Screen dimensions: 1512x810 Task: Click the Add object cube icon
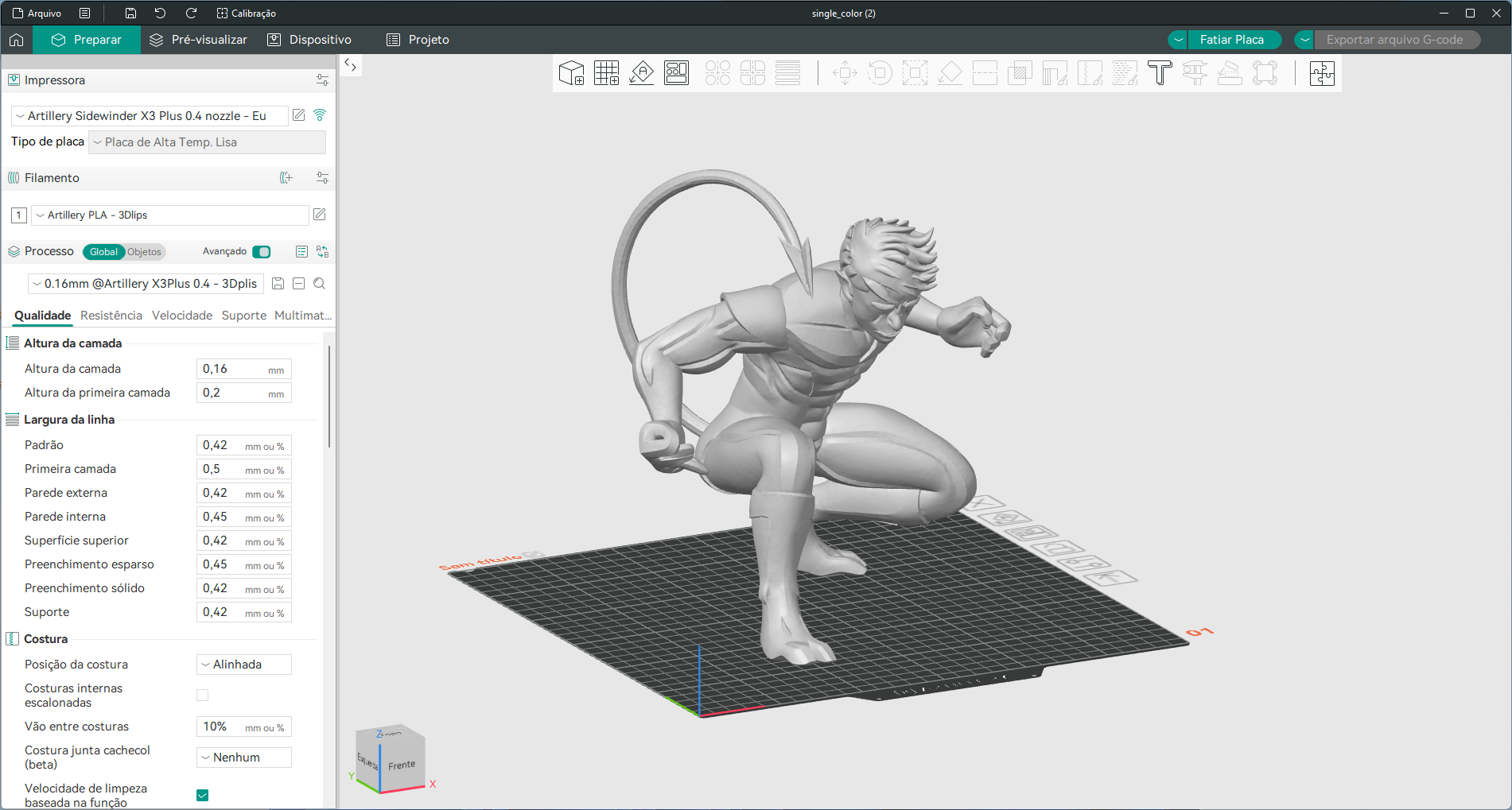[571, 73]
